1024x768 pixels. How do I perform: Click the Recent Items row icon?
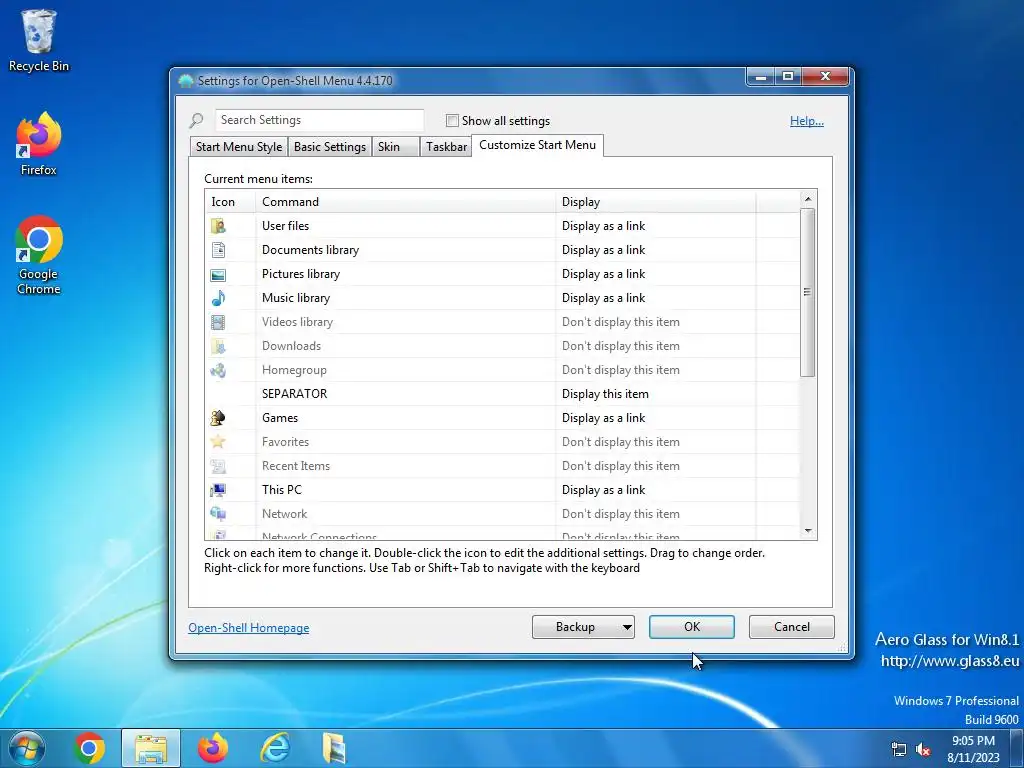[x=218, y=466]
